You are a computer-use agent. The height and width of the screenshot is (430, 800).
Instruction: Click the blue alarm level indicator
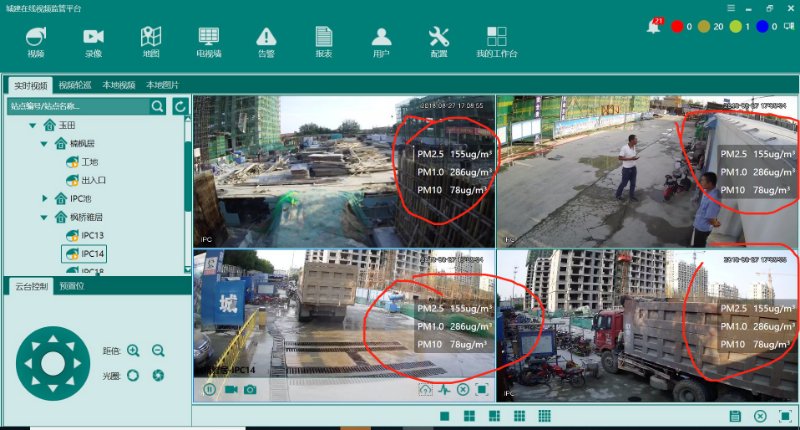coord(762,27)
